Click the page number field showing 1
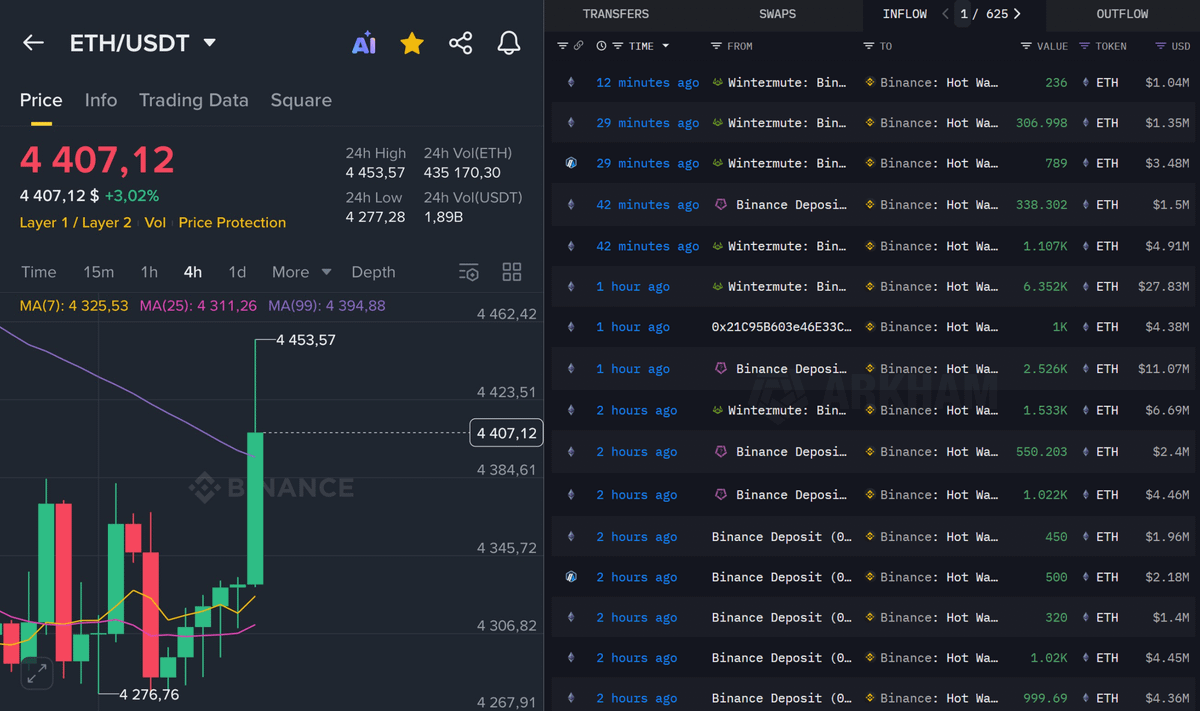Screen dimensions: 1200x711 pos(963,14)
